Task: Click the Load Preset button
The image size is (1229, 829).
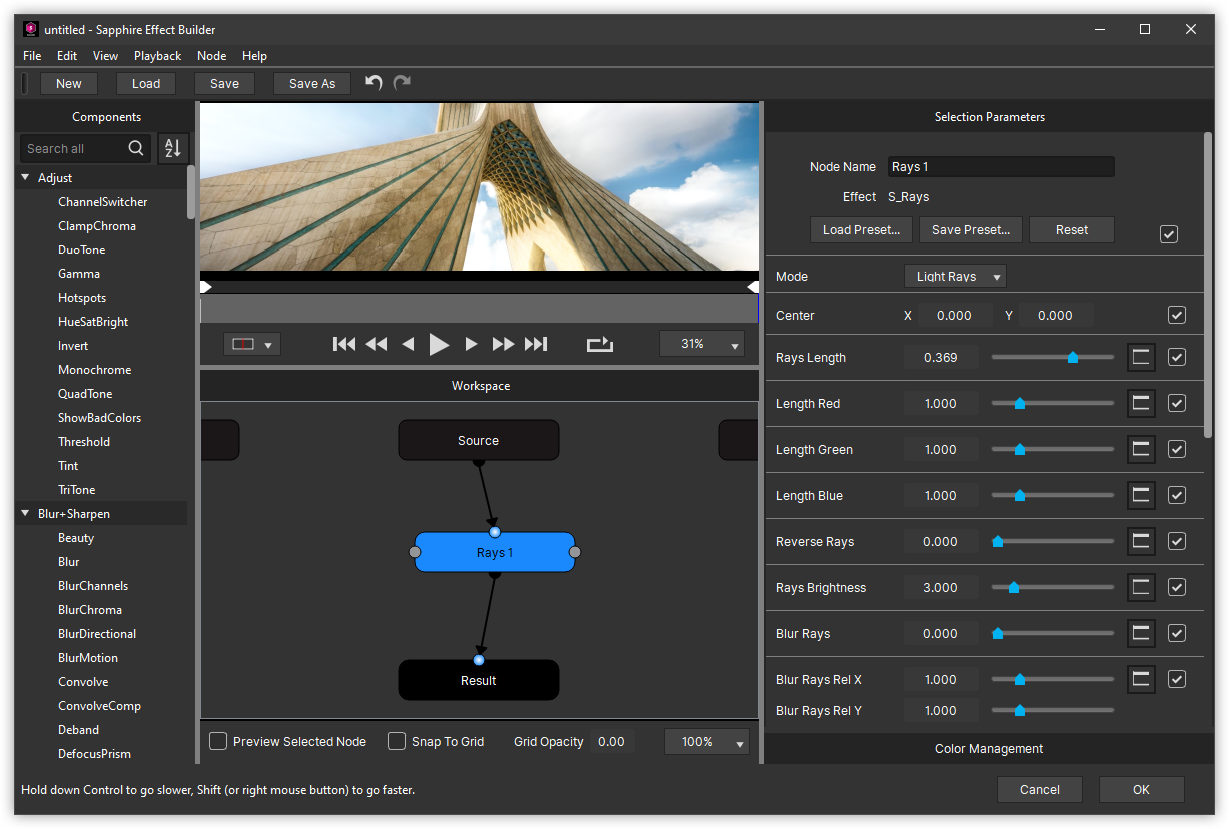Action: (861, 230)
